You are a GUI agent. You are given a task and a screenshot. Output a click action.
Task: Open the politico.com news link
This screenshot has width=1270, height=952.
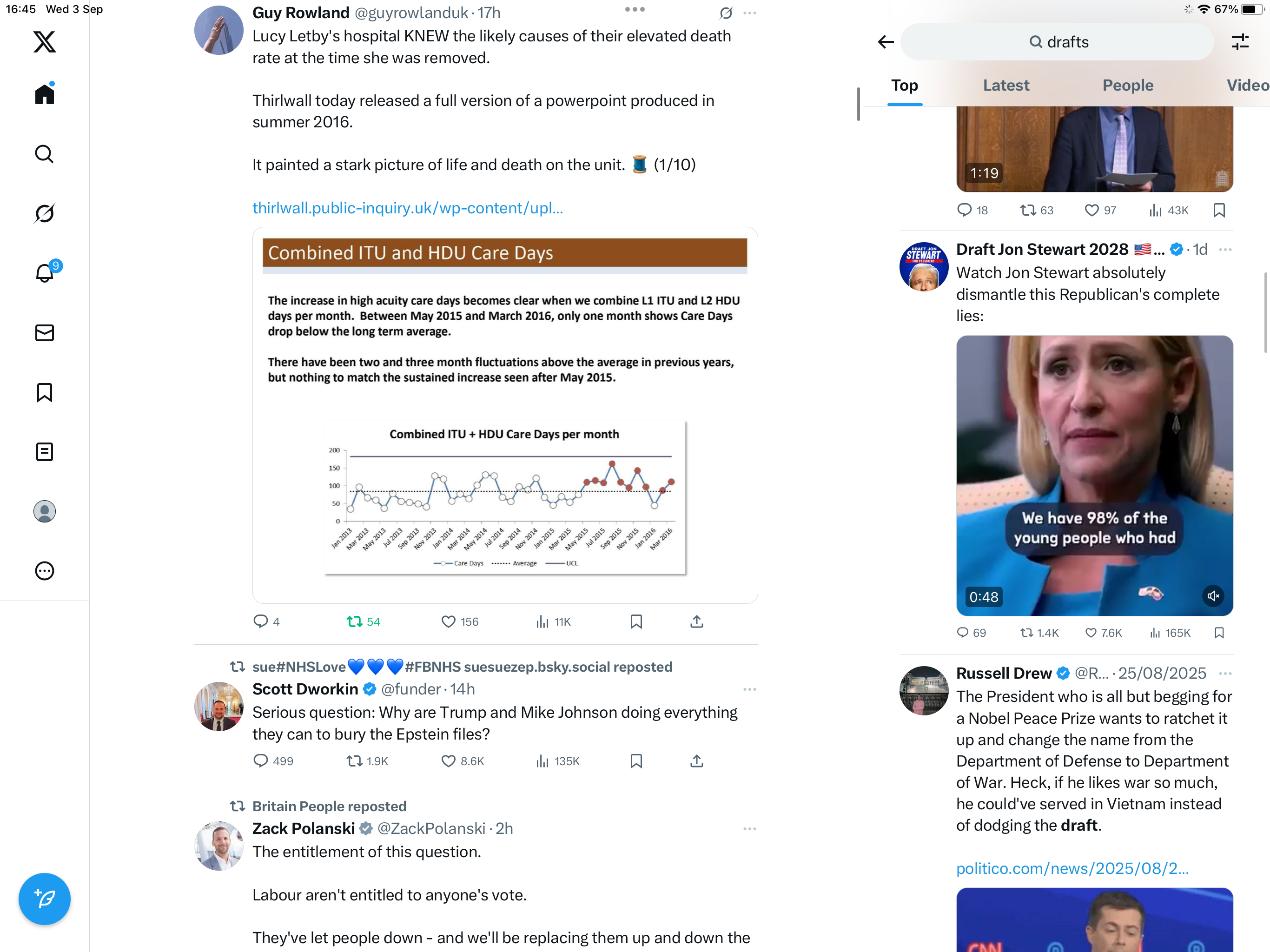point(1072,867)
